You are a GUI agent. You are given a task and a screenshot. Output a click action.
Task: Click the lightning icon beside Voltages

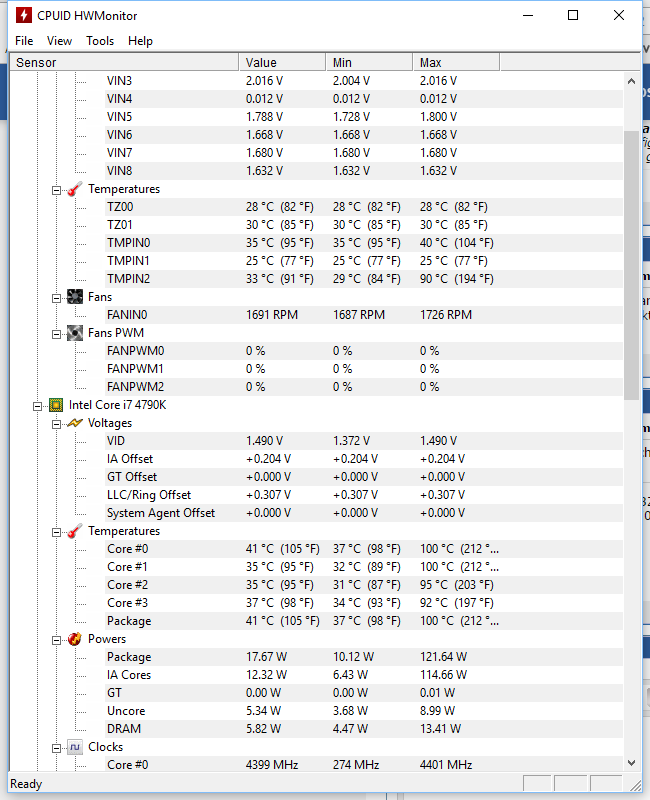click(74, 423)
